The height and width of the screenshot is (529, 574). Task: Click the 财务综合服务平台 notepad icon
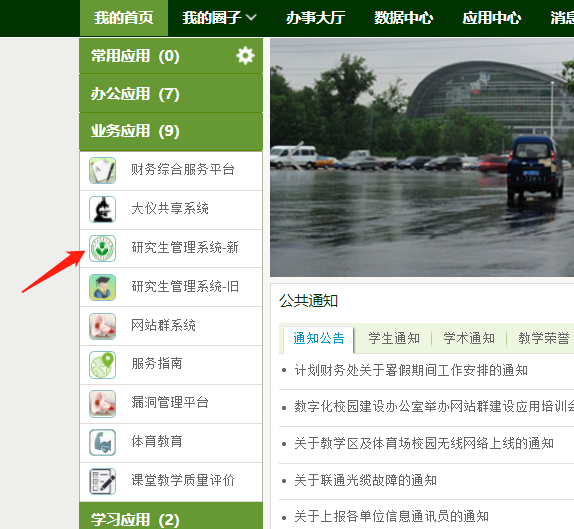point(102,170)
